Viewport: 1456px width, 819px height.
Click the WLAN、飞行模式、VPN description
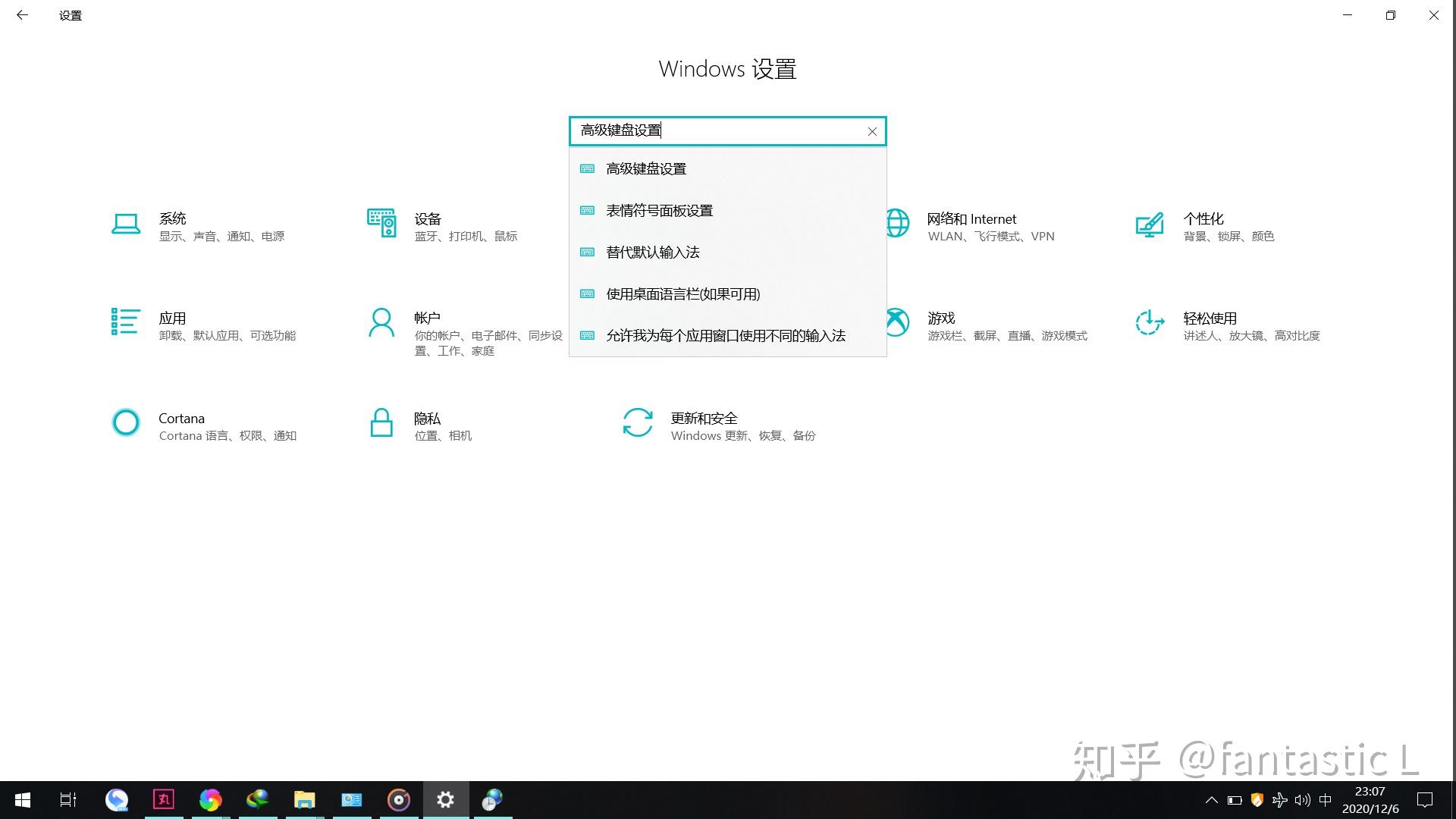[991, 237]
